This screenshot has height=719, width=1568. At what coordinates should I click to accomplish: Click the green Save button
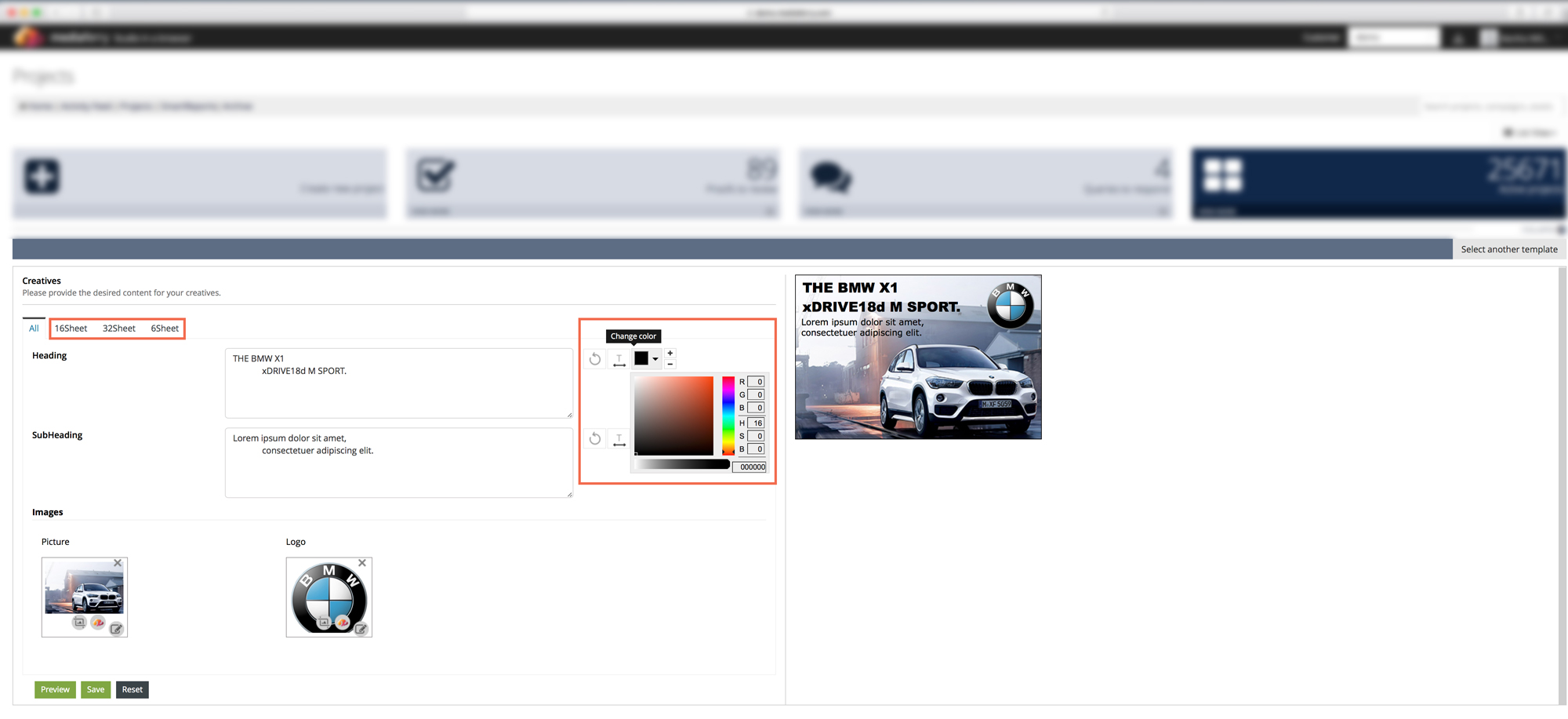click(x=96, y=690)
